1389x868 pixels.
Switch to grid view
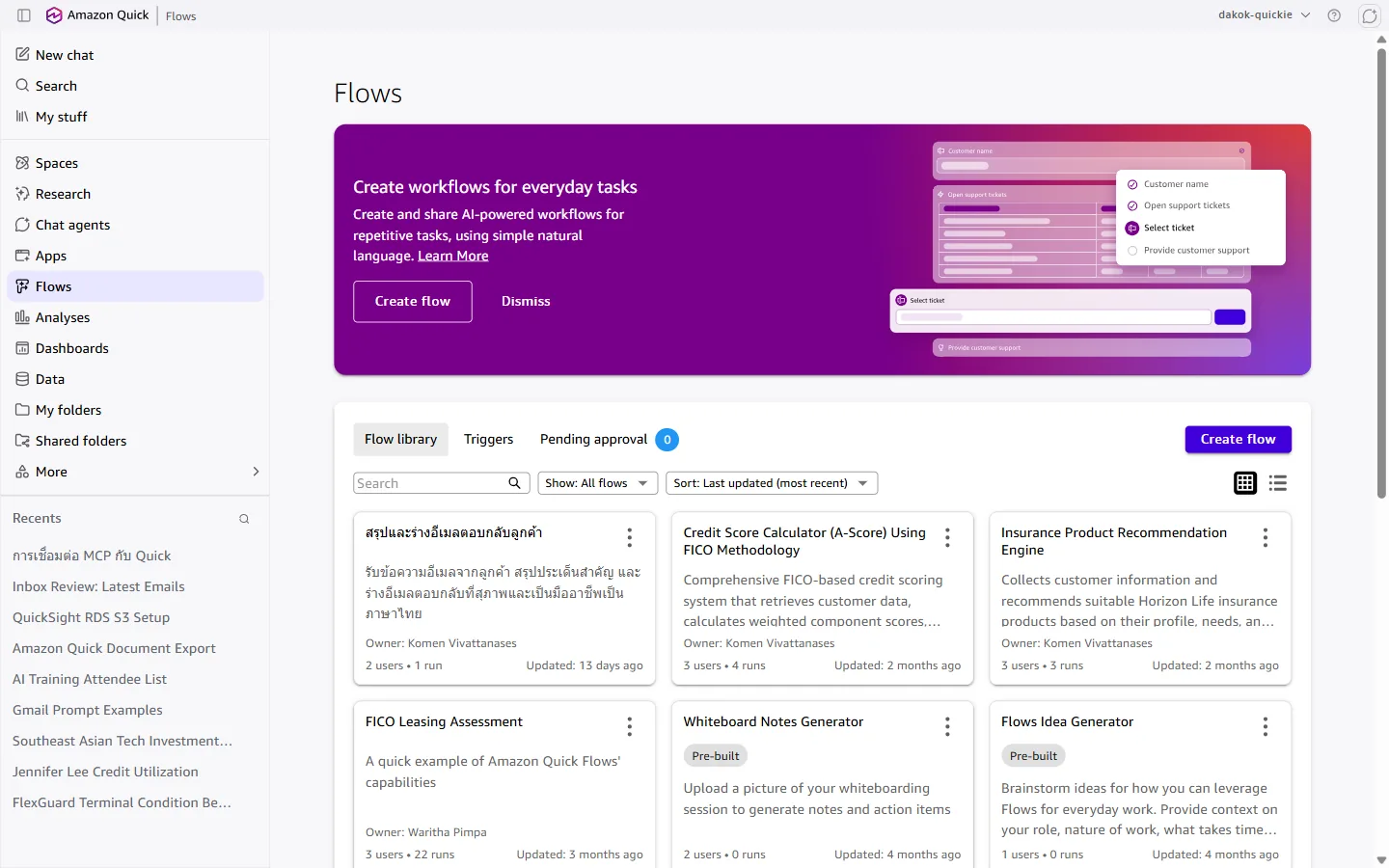[x=1245, y=483]
